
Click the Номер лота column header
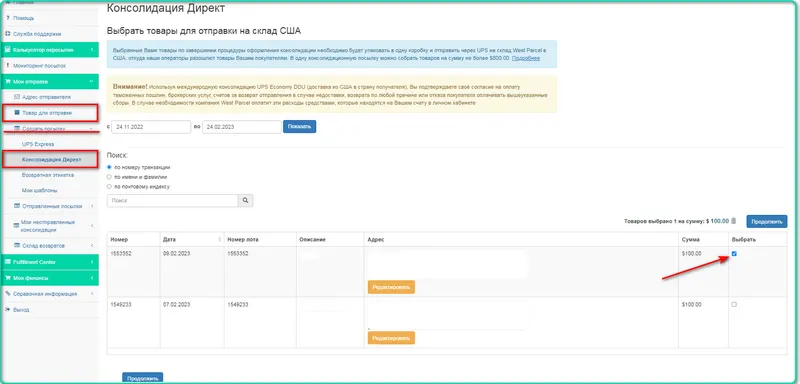tap(242, 240)
